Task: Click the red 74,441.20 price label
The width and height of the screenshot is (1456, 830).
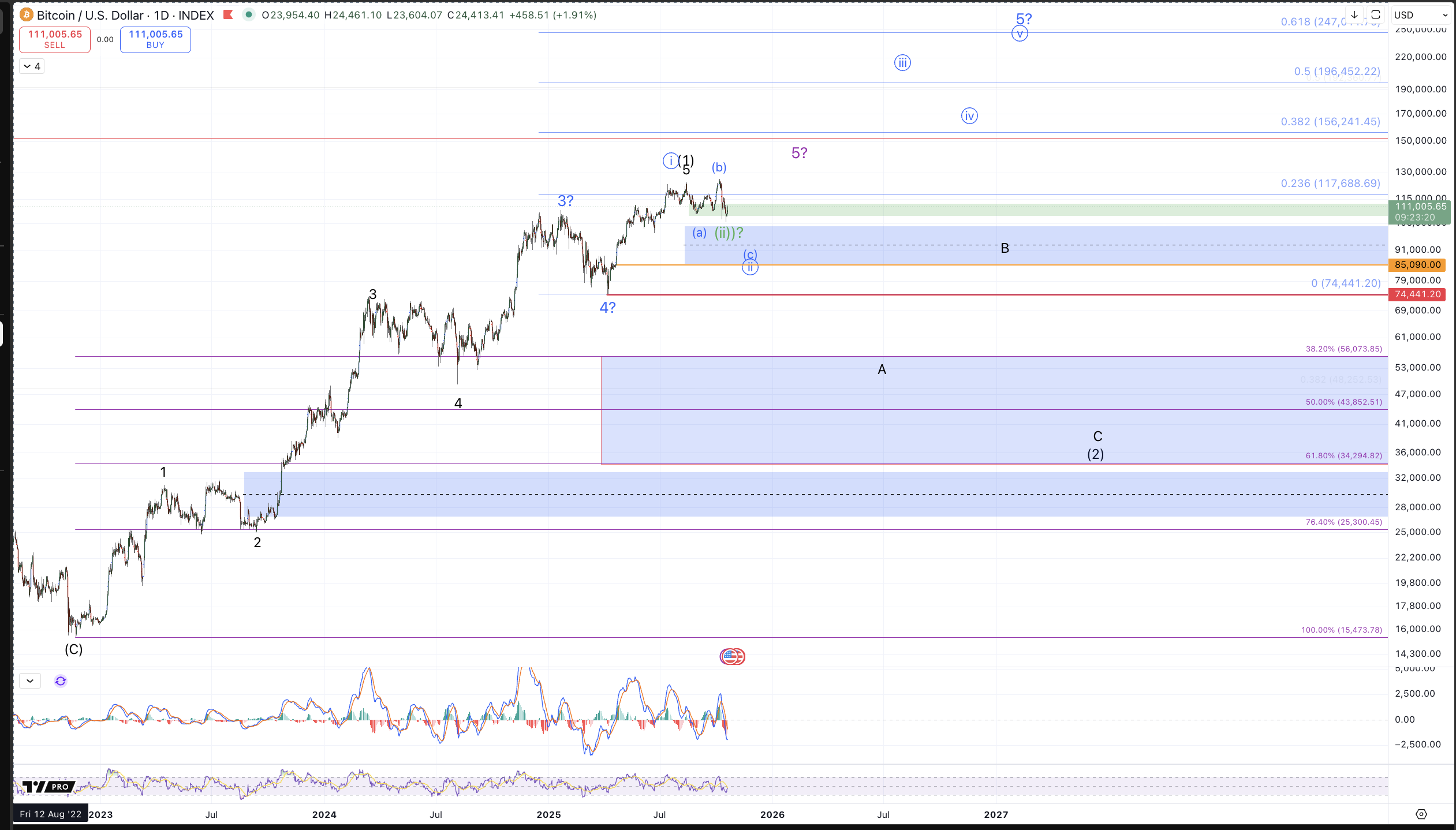Action: pyautogui.click(x=1417, y=294)
